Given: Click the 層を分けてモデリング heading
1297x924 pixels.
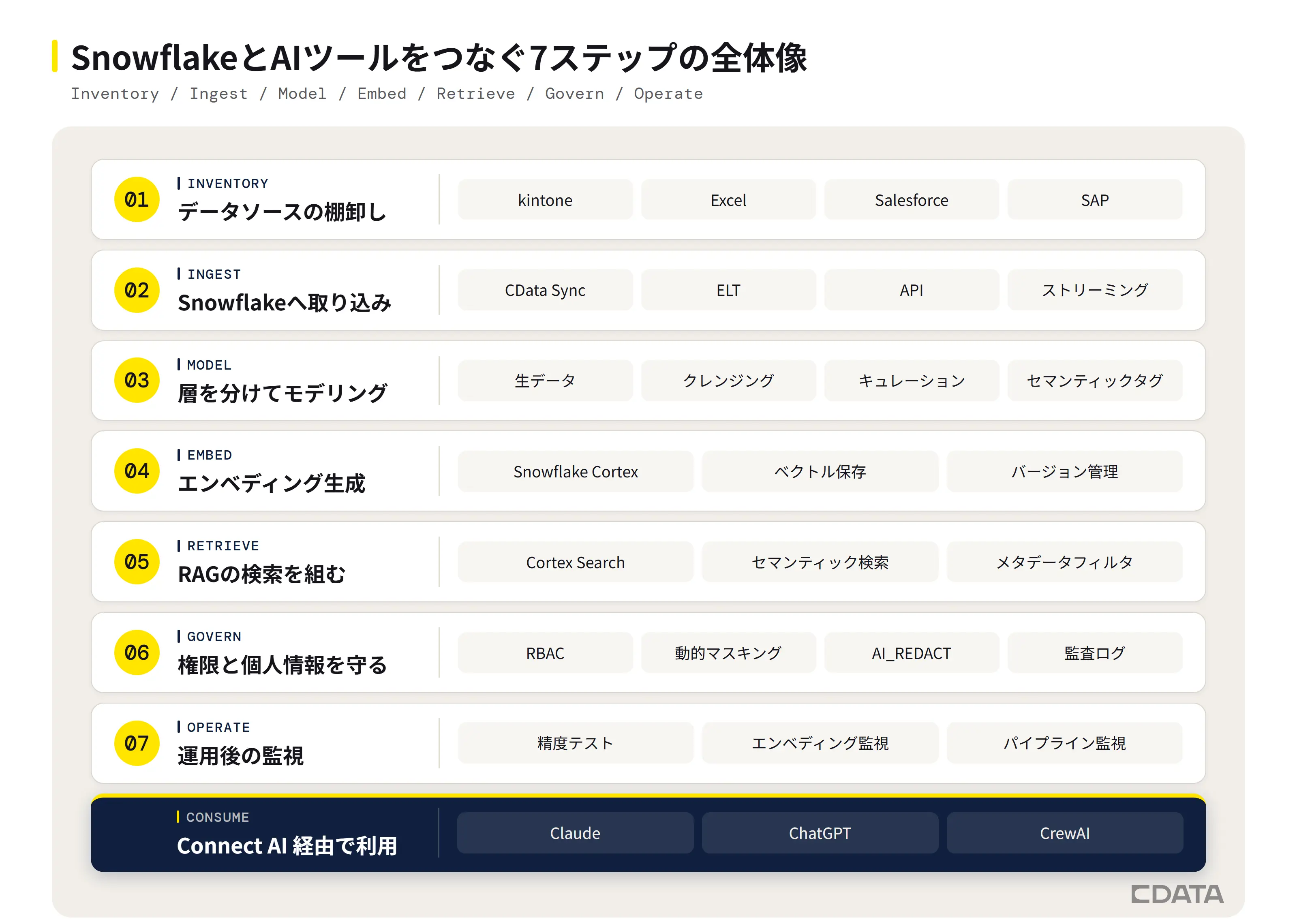Looking at the screenshot, I should (282, 393).
